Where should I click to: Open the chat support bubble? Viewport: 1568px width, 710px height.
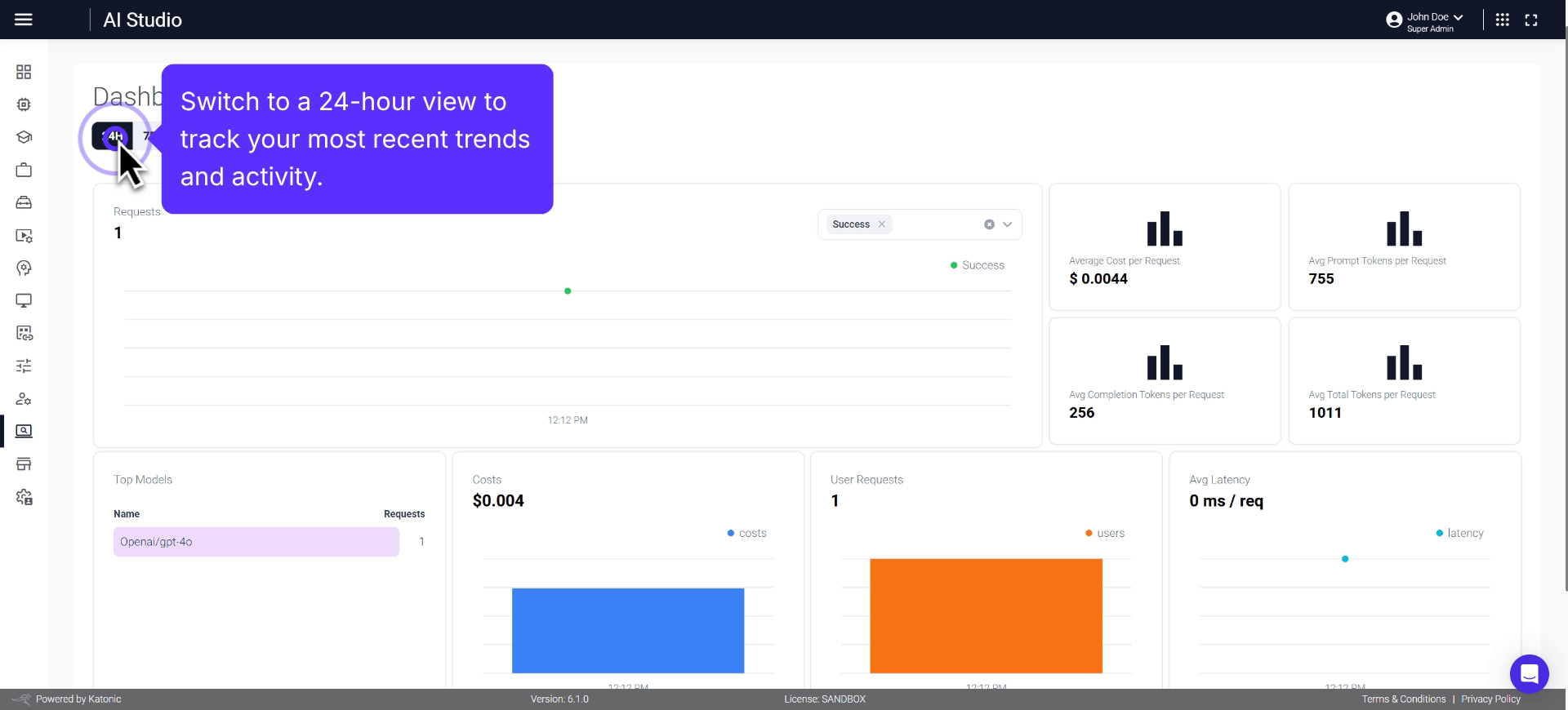1529,674
